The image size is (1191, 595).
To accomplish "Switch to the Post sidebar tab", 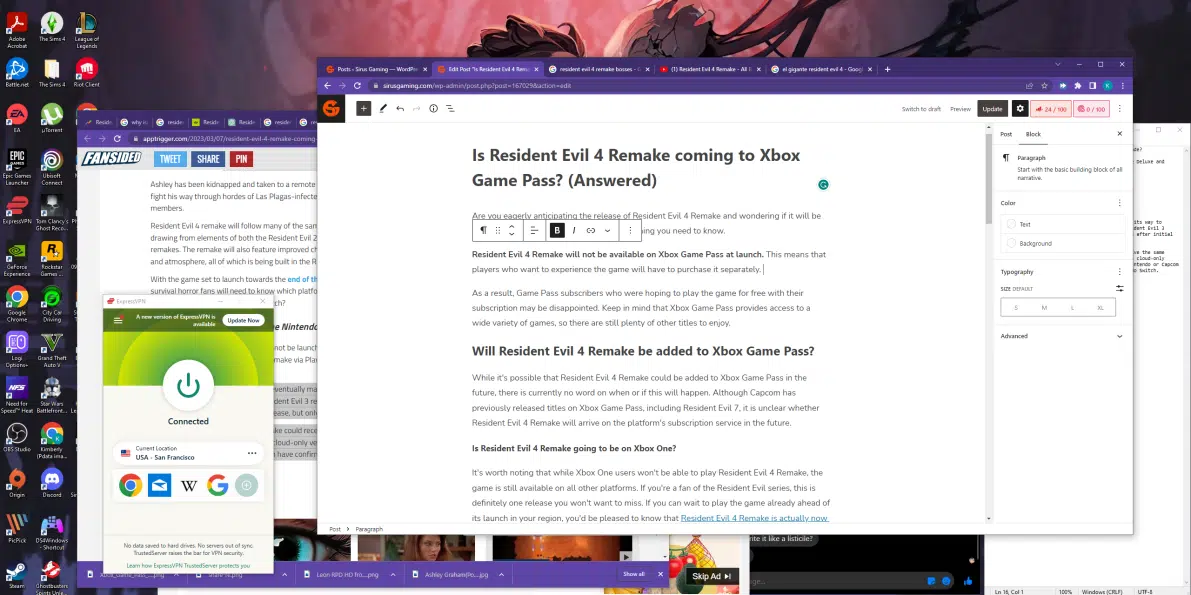I will 1006,134.
